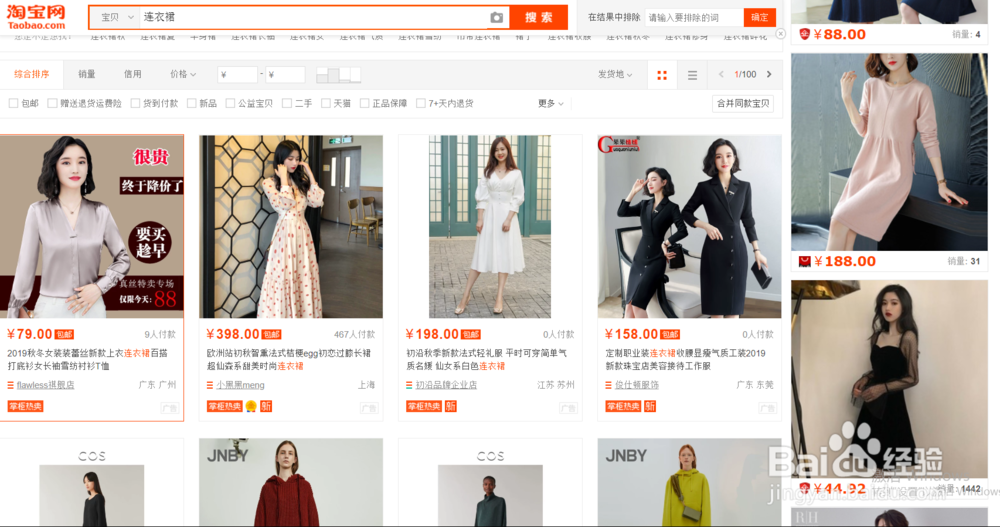
Task: Open the 宝贝 search type dropdown
Action: click(116, 17)
